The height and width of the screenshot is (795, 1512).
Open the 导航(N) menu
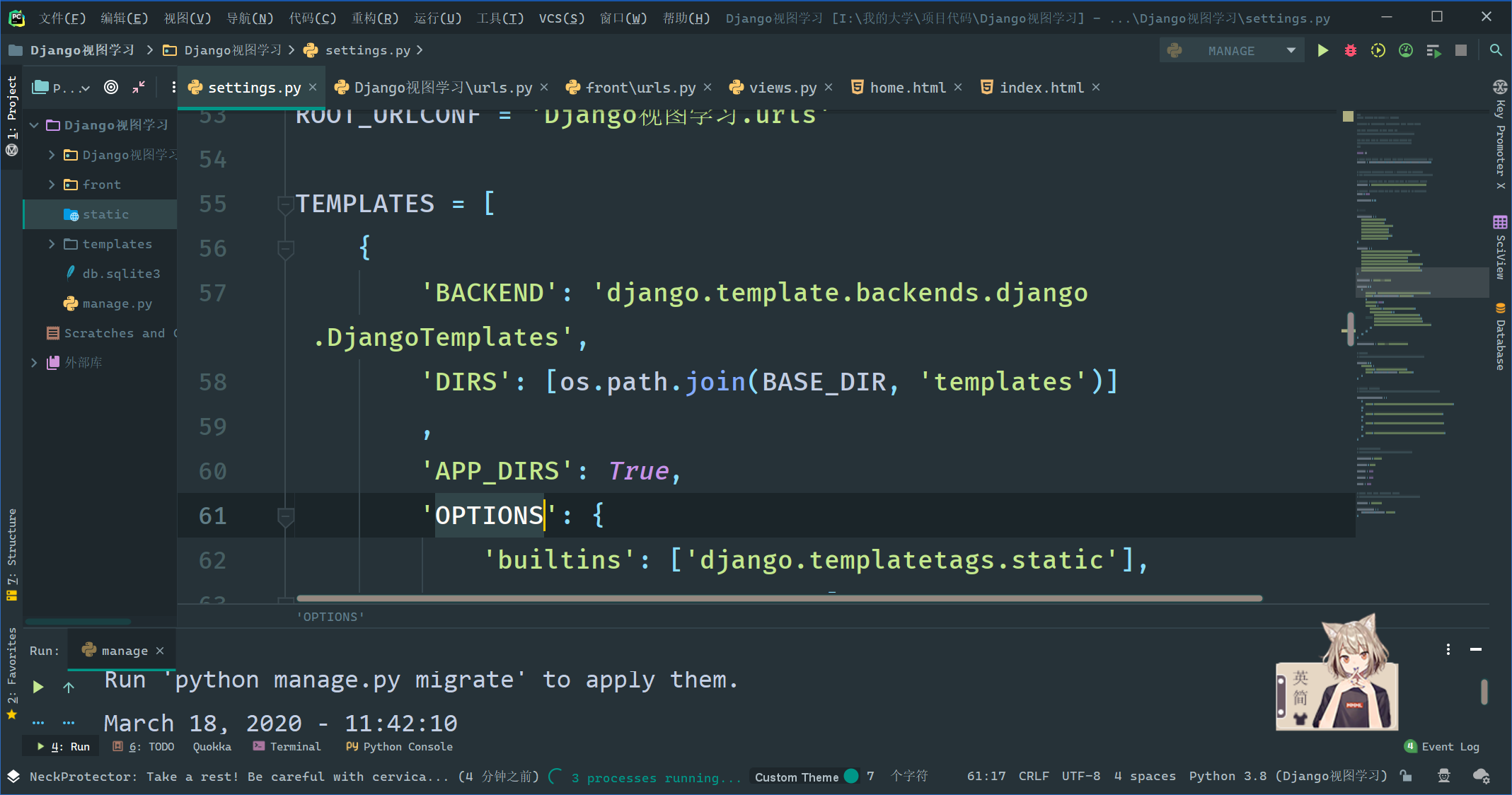(x=249, y=18)
